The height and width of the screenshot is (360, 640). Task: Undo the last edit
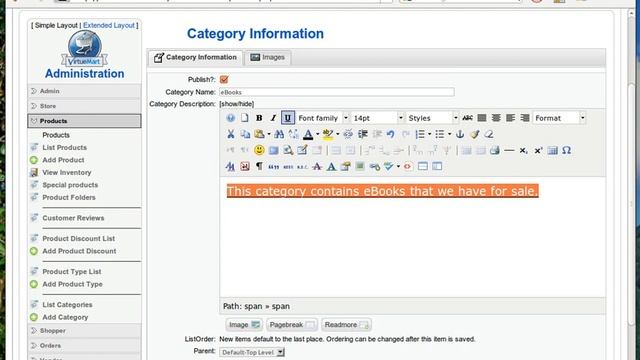point(391,134)
